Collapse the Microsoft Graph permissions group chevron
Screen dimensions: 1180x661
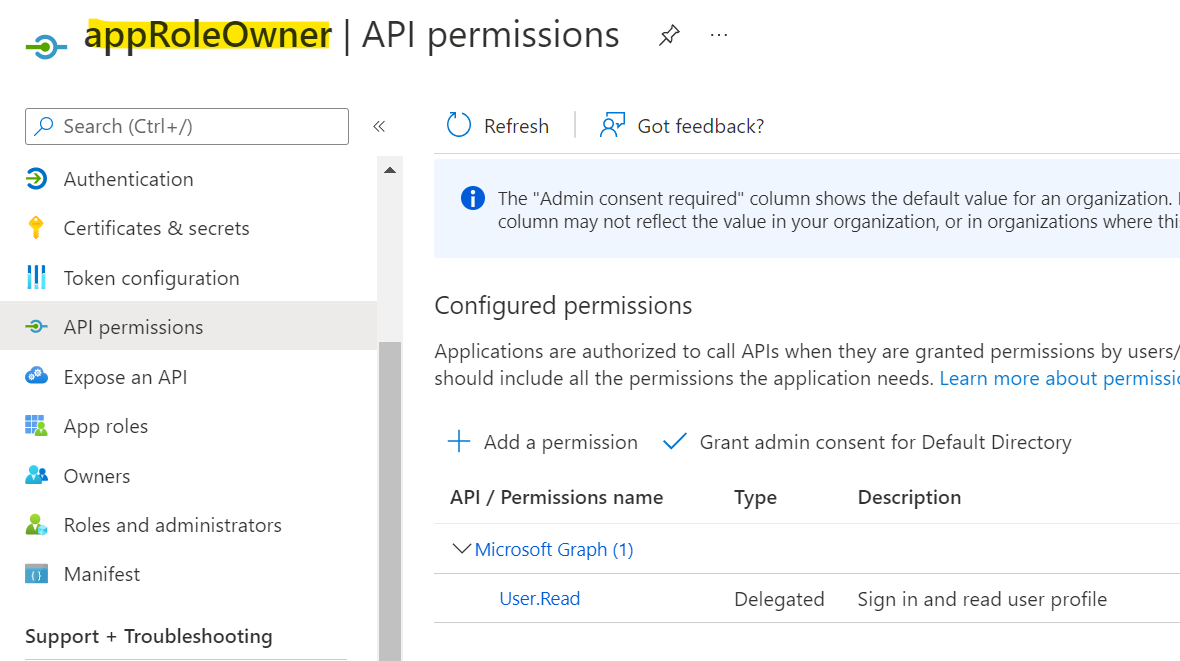[461, 549]
